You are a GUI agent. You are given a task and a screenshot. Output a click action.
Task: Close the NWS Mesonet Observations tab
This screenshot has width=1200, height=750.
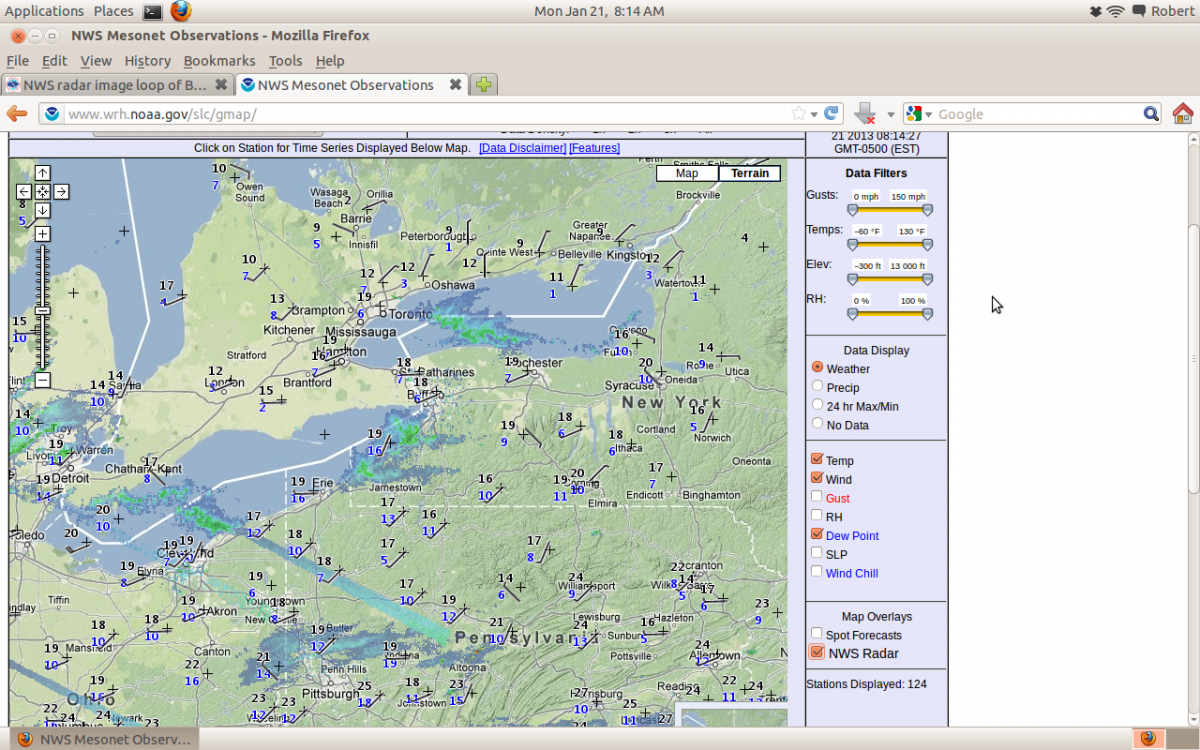(x=455, y=85)
